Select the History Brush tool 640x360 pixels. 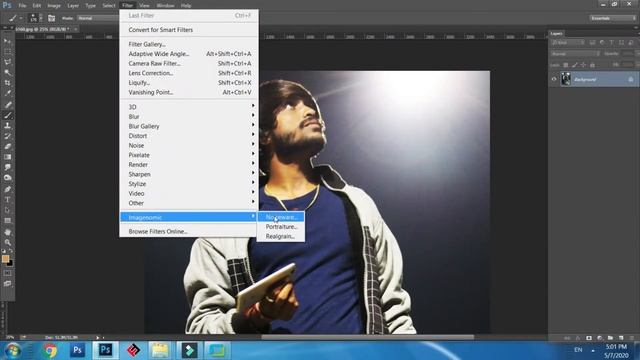pyautogui.click(x=7, y=136)
